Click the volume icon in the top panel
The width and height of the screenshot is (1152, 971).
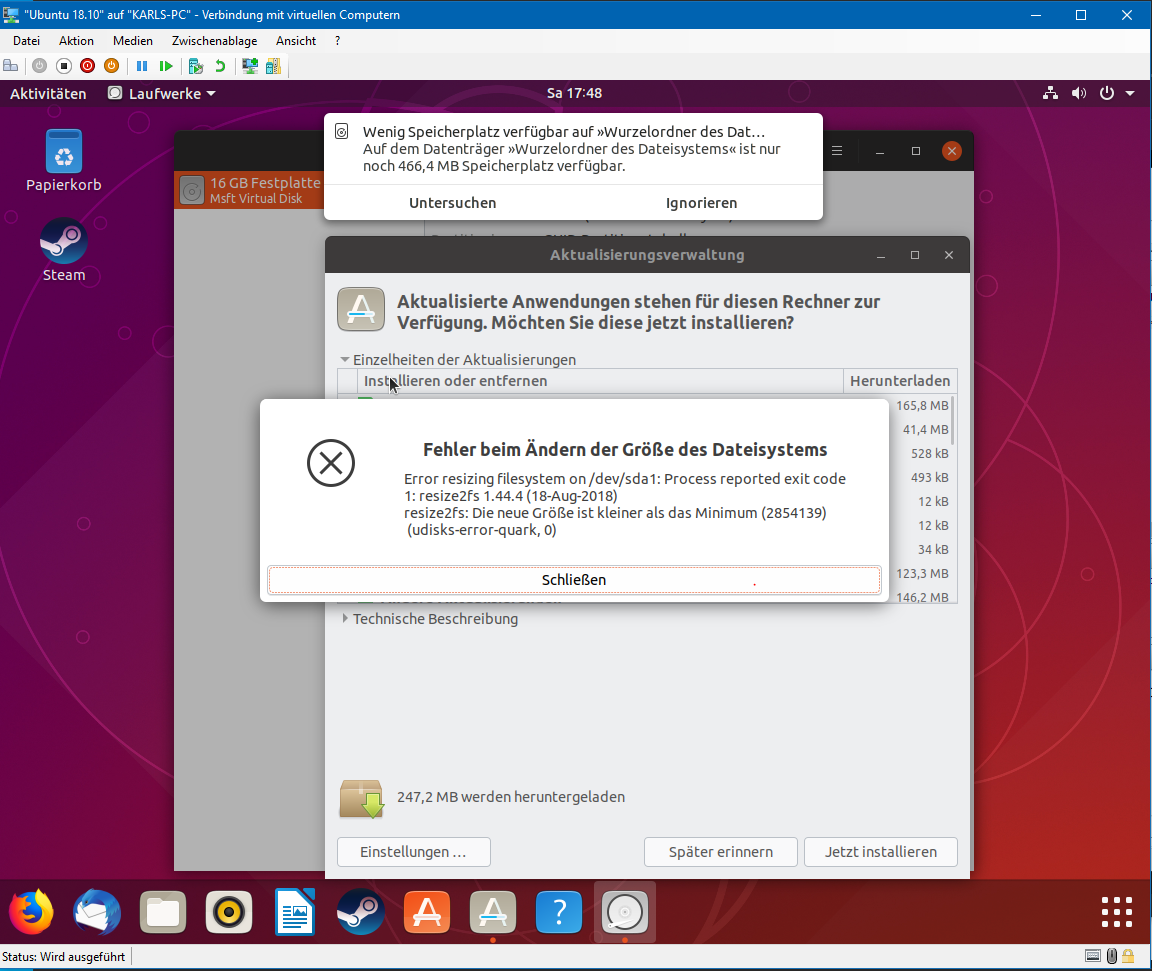coord(1079,93)
